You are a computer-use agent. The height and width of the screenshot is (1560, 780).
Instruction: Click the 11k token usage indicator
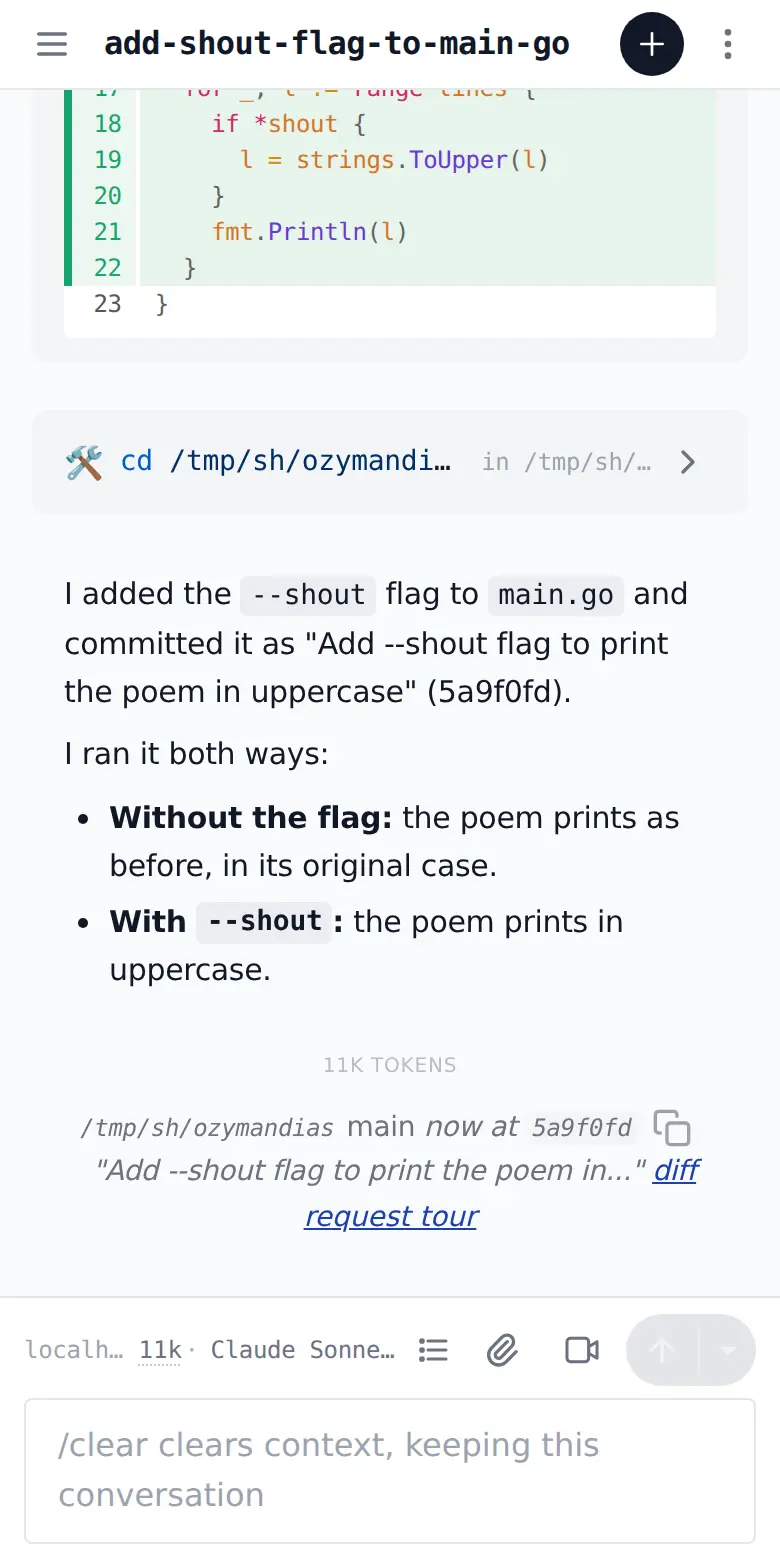(160, 1350)
